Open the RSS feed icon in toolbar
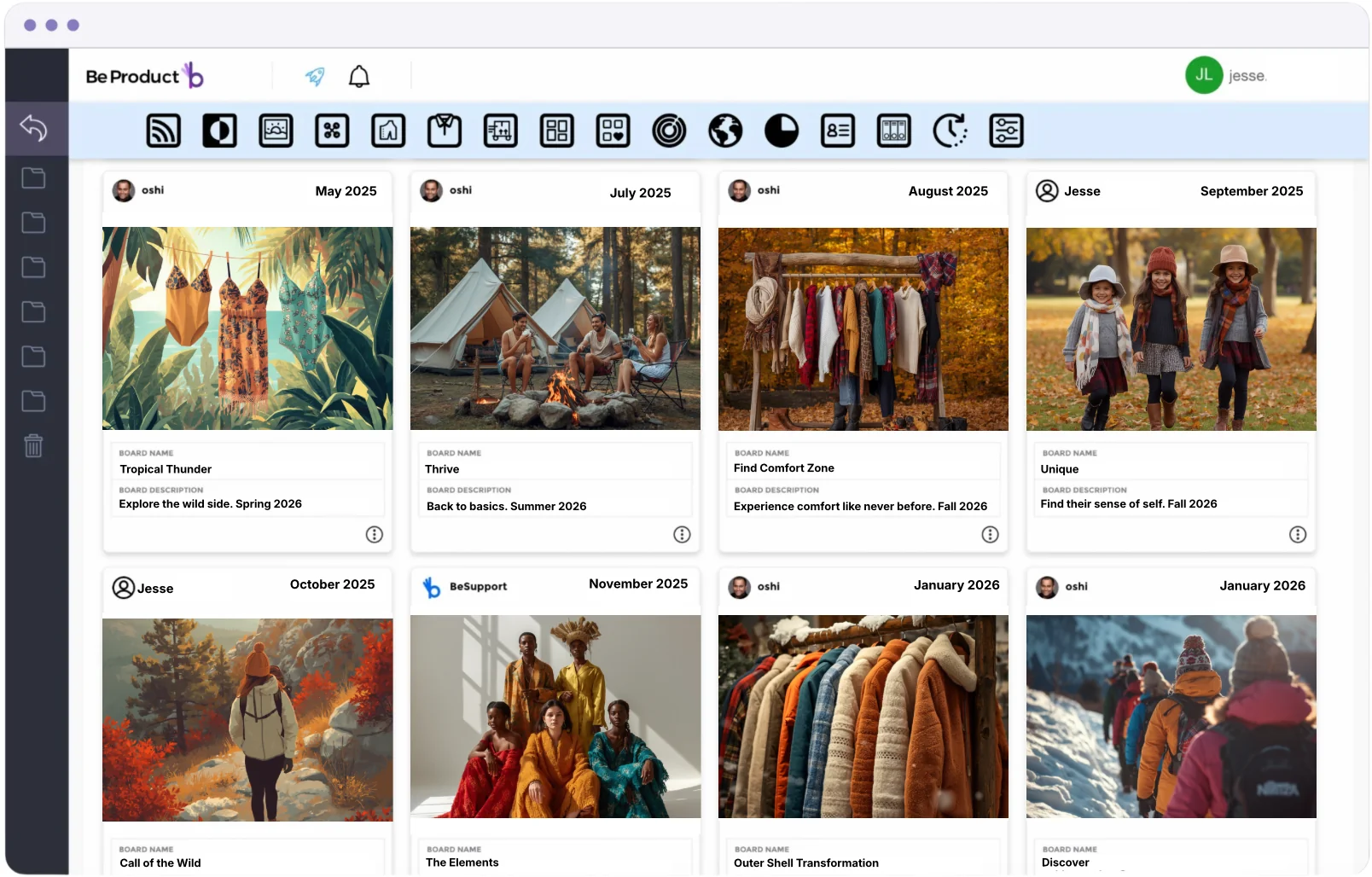The width and height of the screenshot is (1372, 877). (163, 131)
